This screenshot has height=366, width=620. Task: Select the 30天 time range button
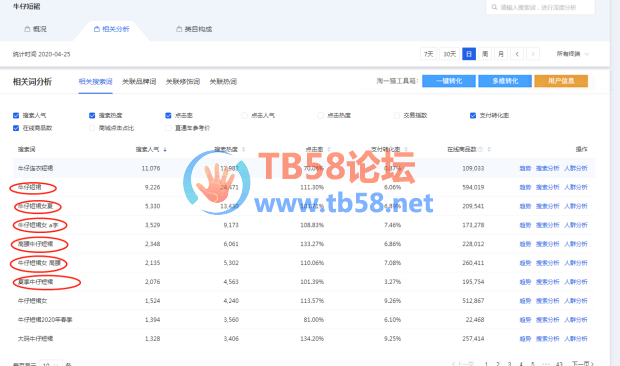click(x=450, y=54)
